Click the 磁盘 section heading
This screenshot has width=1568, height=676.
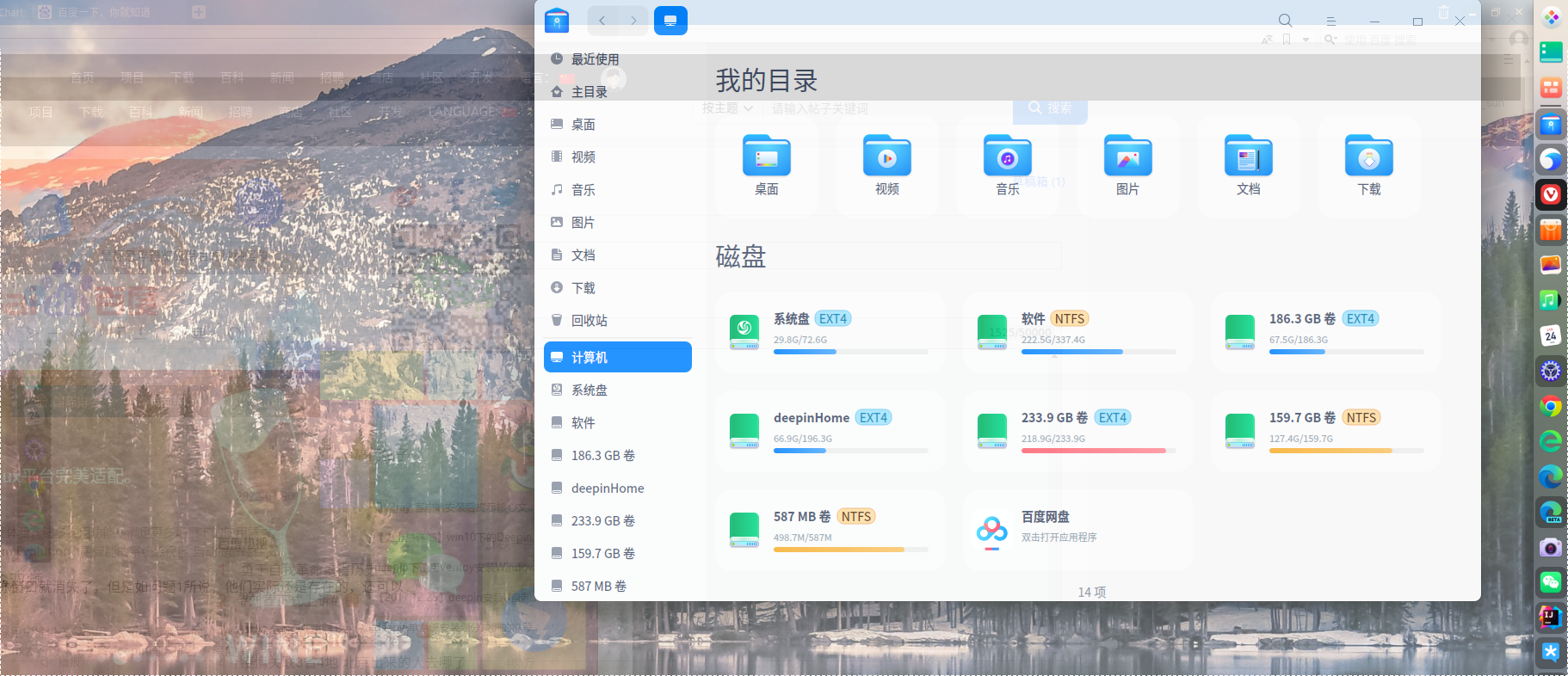tap(741, 256)
